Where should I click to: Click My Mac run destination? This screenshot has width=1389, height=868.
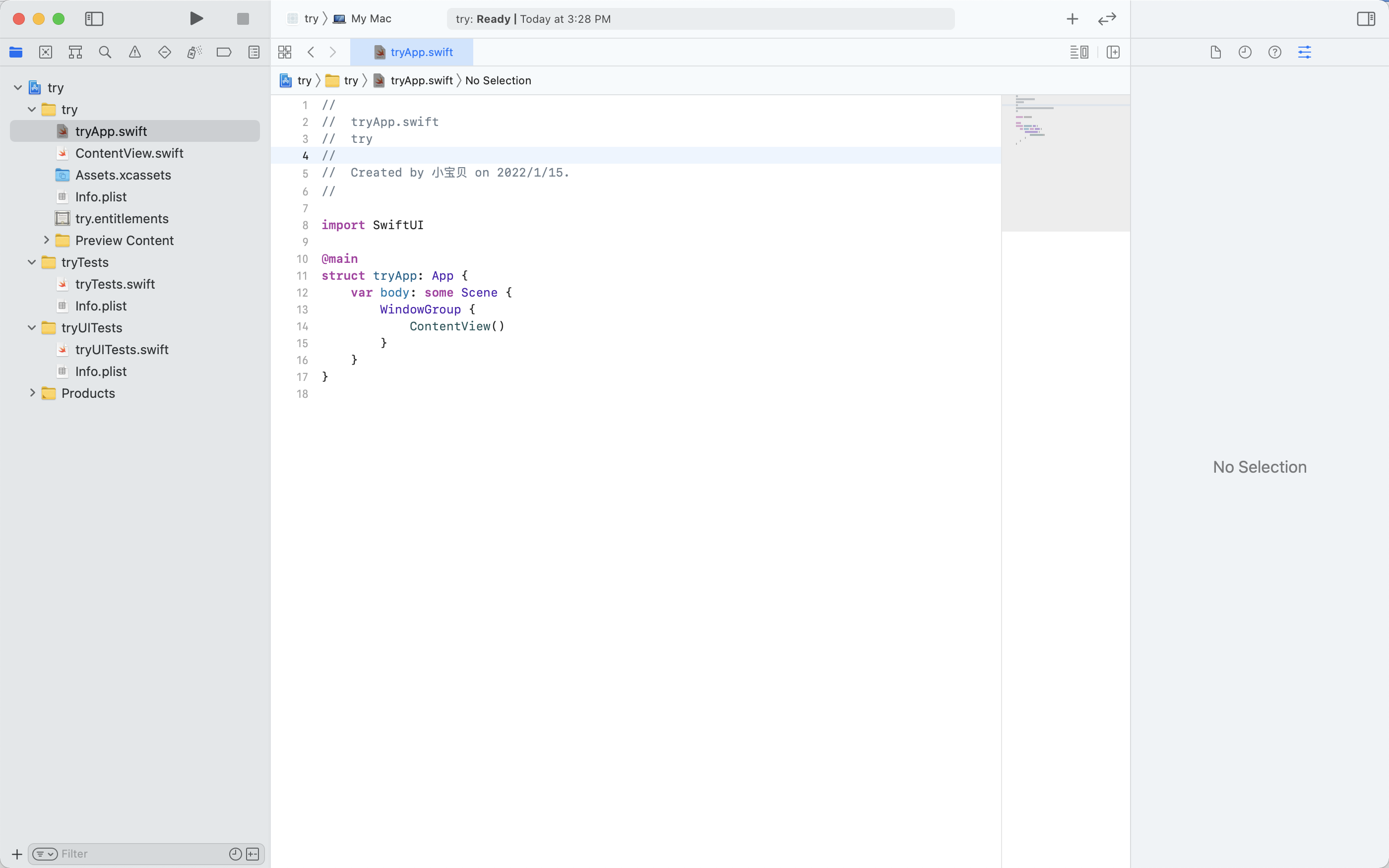coord(370,19)
